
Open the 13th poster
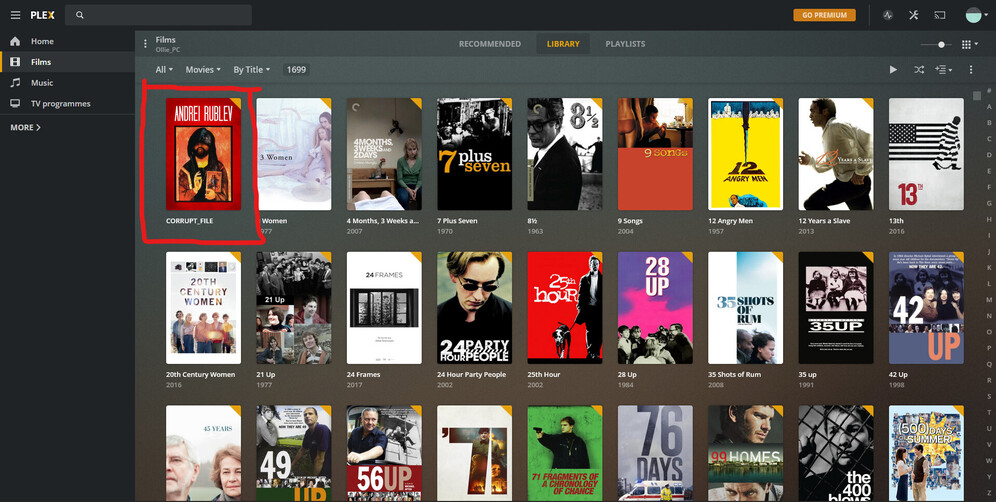click(x=926, y=154)
